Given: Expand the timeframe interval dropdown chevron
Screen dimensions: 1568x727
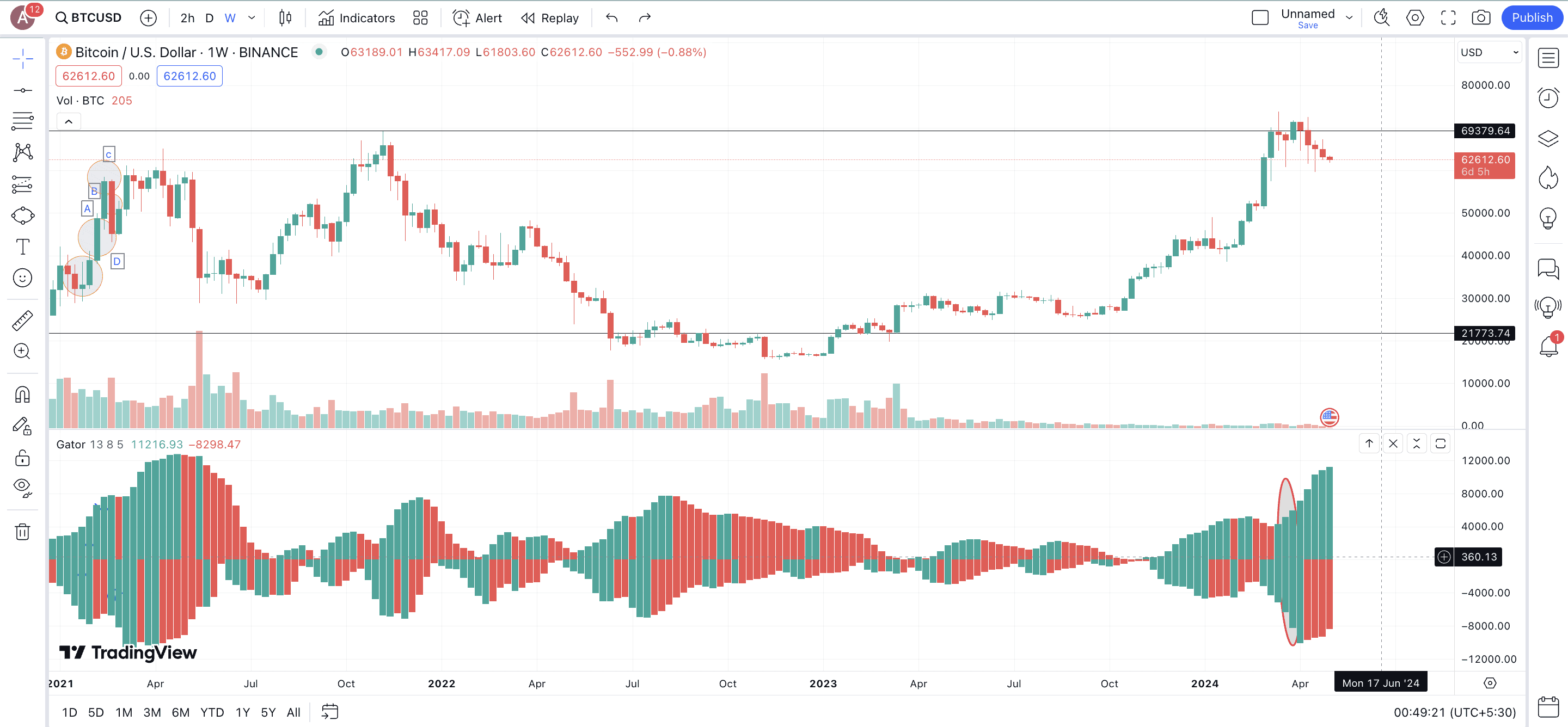Looking at the screenshot, I should tap(252, 17).
